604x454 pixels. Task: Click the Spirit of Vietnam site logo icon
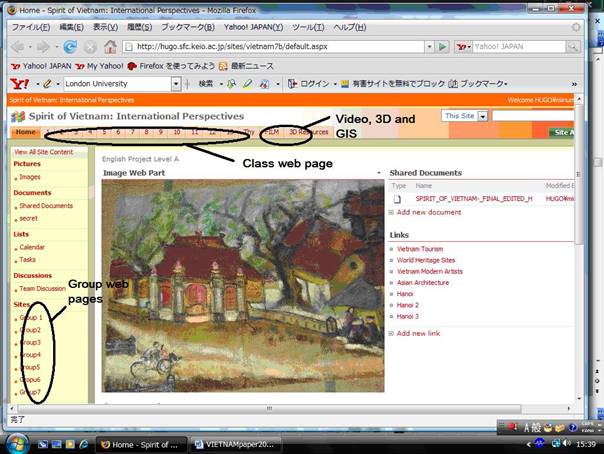coord(18,116)
